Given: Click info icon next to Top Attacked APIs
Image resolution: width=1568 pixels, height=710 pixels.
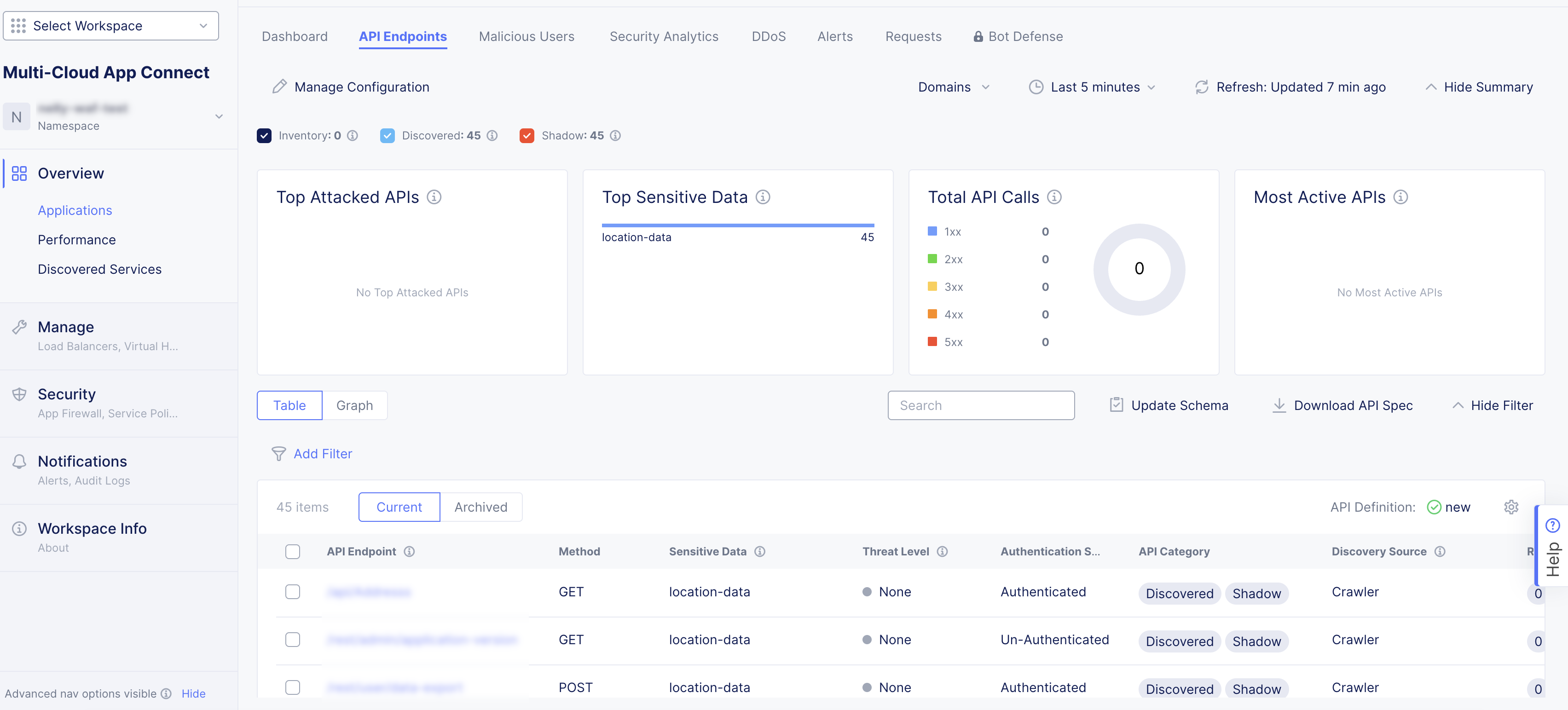Looking at the screenshot, I should coord(434,197).
